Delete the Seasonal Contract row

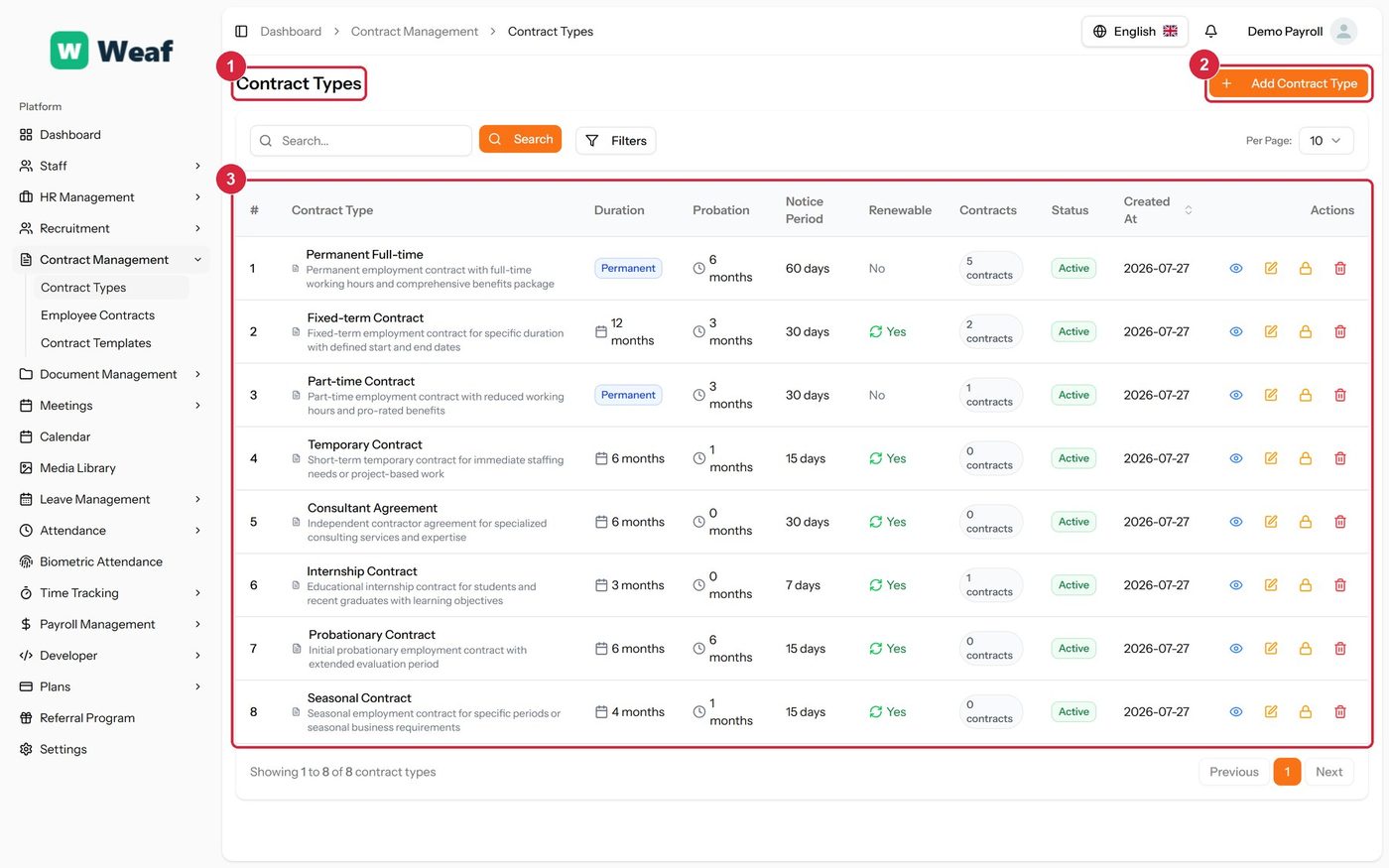pos(1340,713)
